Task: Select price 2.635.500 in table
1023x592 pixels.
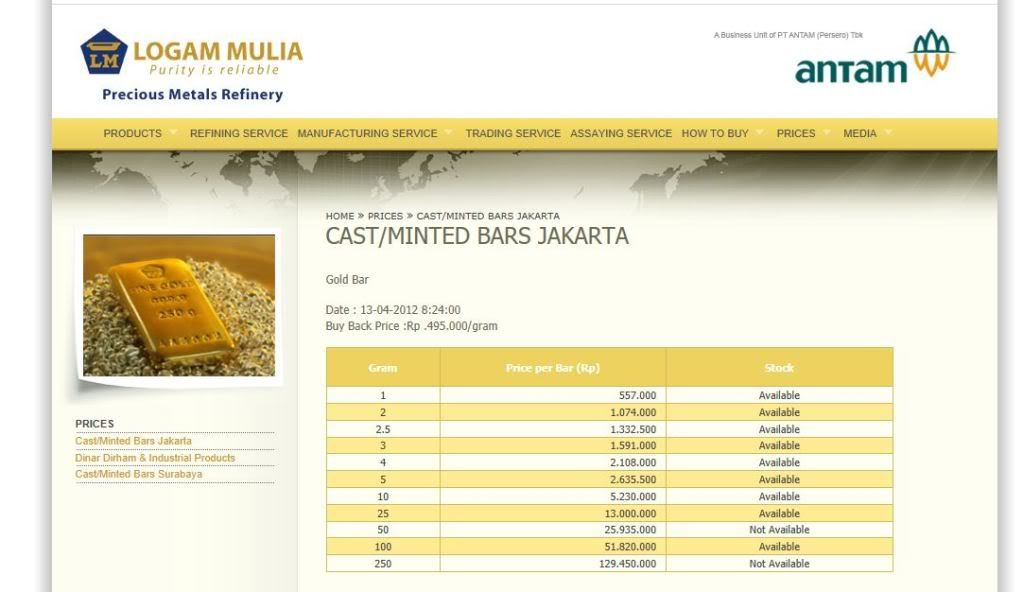Action: (633, 480)
